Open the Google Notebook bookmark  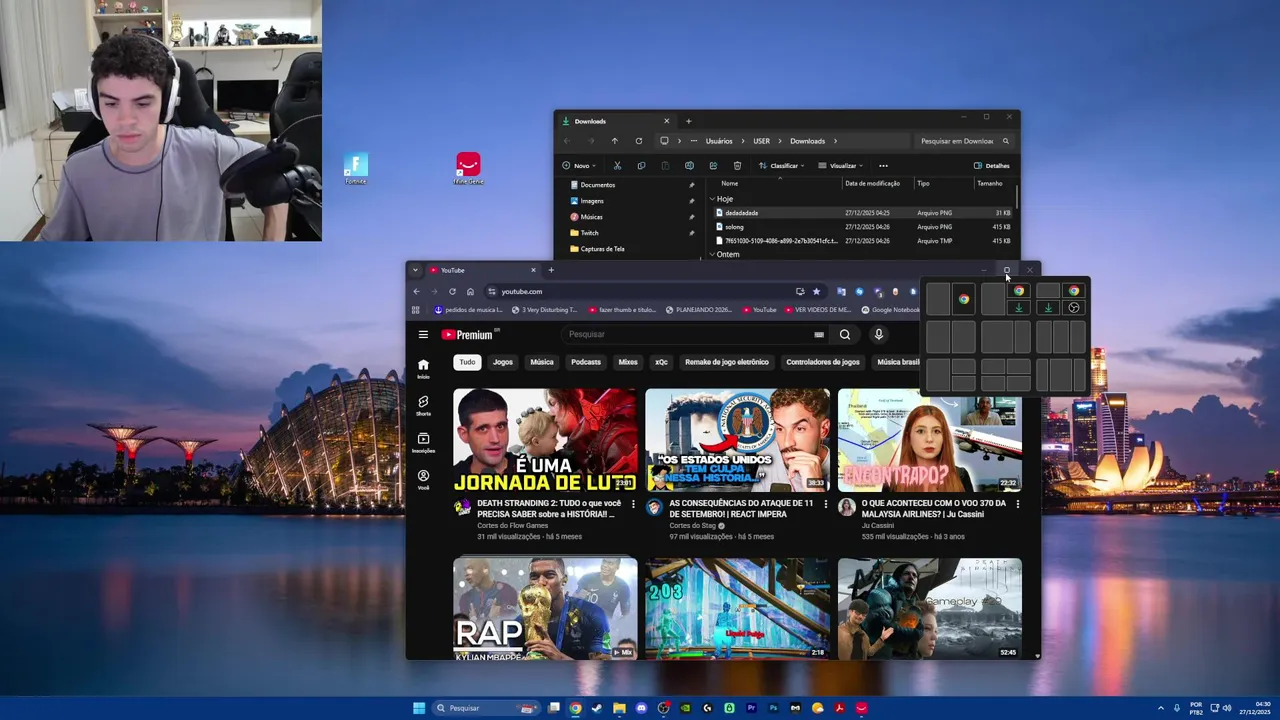890,310
